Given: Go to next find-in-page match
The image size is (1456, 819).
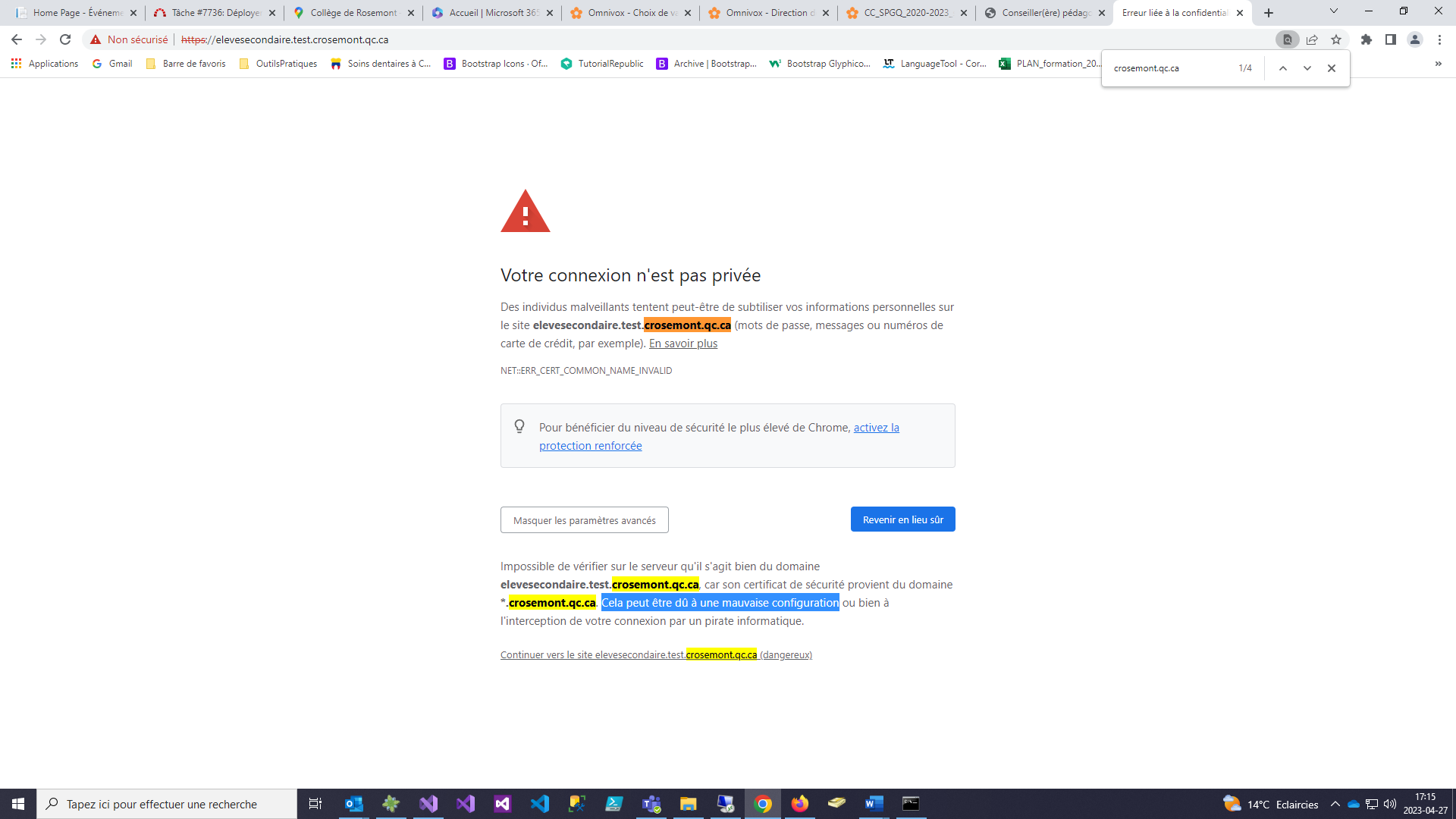Looking at the screenshot, I should pos(1307,68).
